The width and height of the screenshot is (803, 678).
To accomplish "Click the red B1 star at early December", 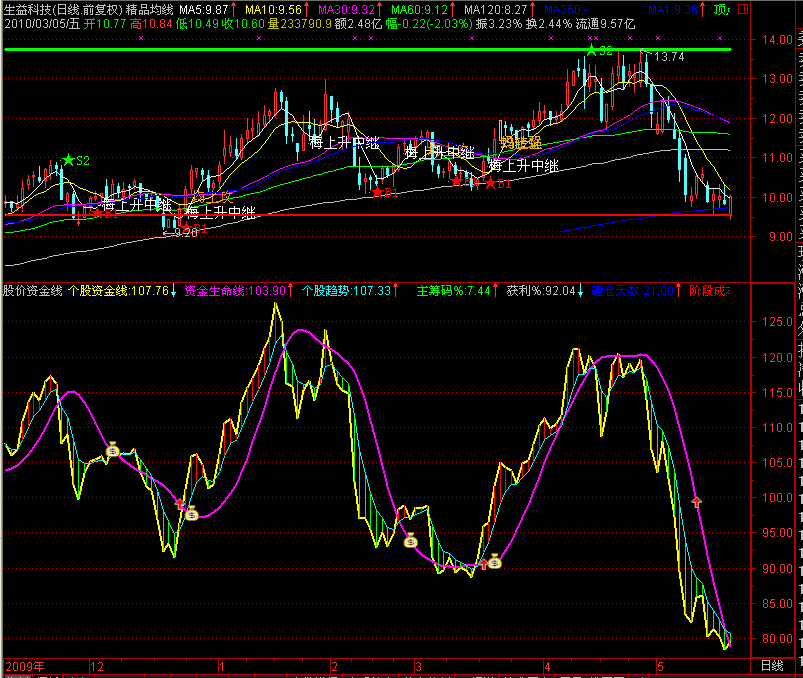I will 97,213.
